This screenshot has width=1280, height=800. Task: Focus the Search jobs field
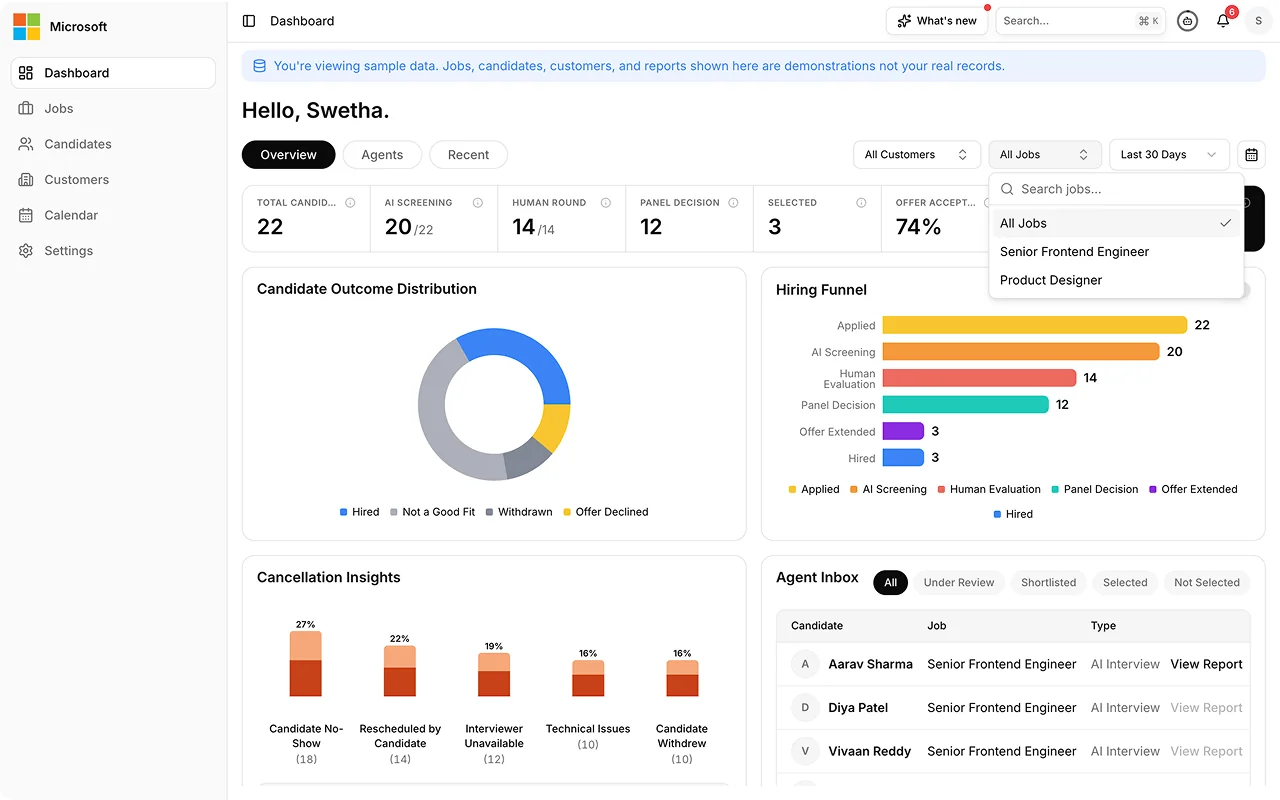coord(1116,189)
